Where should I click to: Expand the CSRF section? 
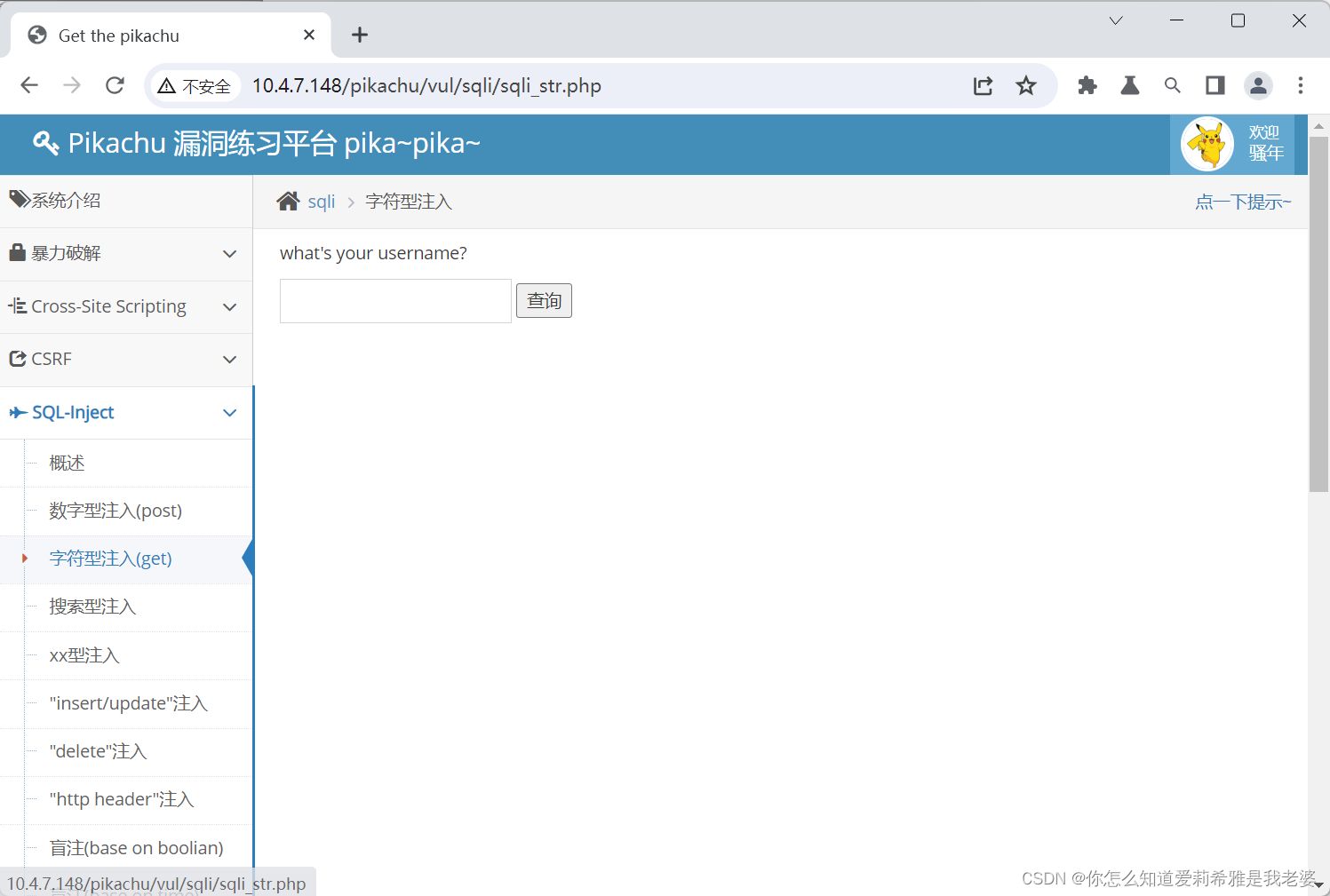point(229,359)
